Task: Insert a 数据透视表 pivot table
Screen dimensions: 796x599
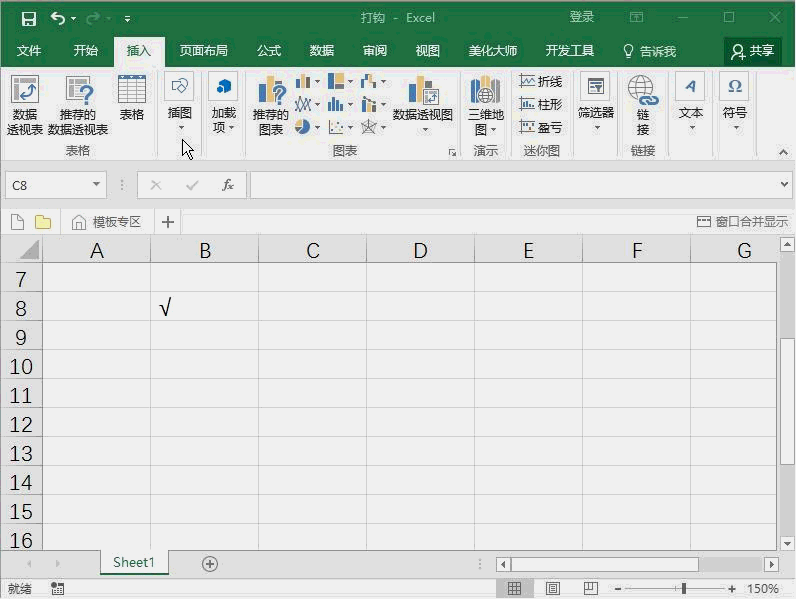Action: pos(25,105)
